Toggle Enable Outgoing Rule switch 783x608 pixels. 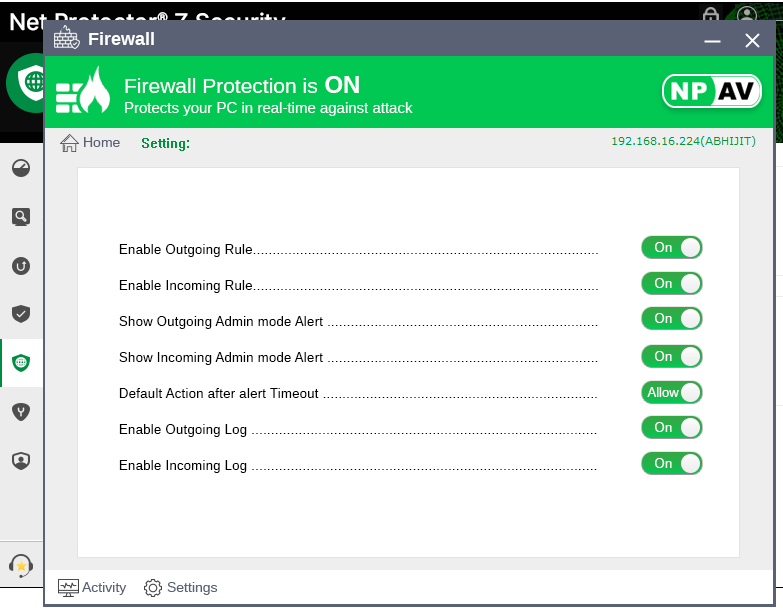pyautogui.click(x=672, y=248)
